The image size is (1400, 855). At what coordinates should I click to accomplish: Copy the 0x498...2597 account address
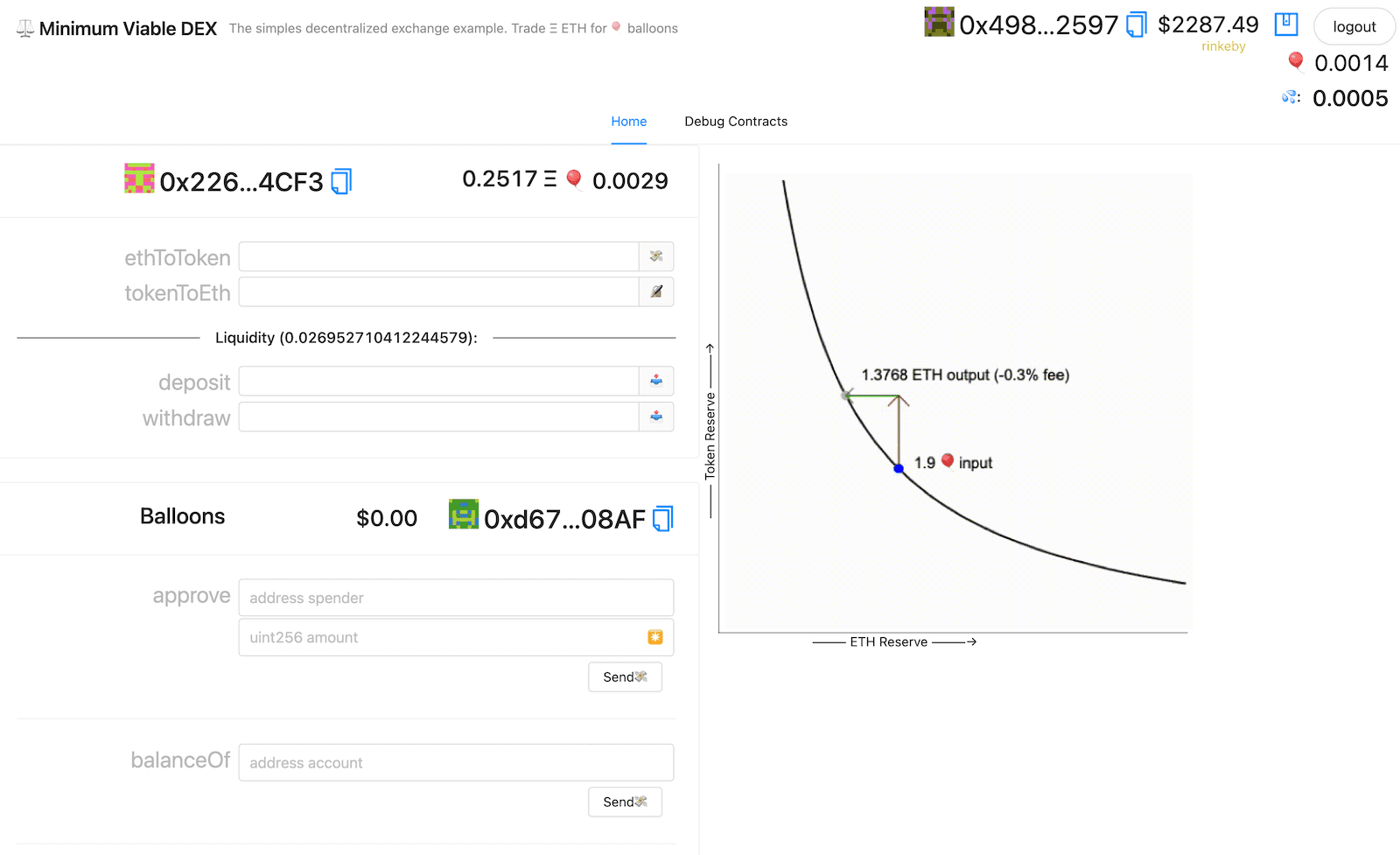point(1136,25)
